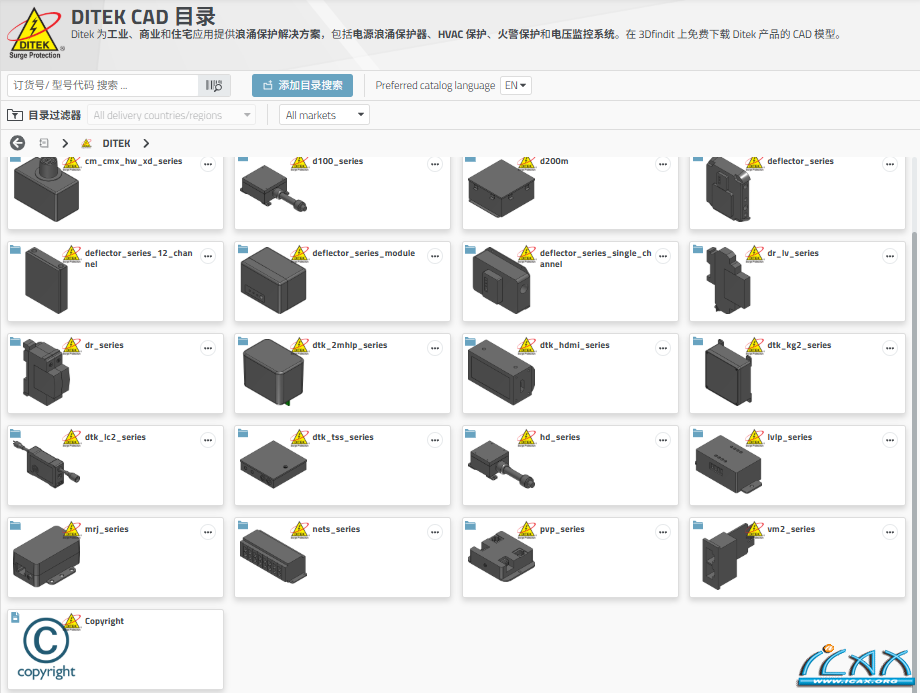Expand chevron after DITEK breadcrumb
The height and width of the screenshot is (693, 920).
coord(146,143)
